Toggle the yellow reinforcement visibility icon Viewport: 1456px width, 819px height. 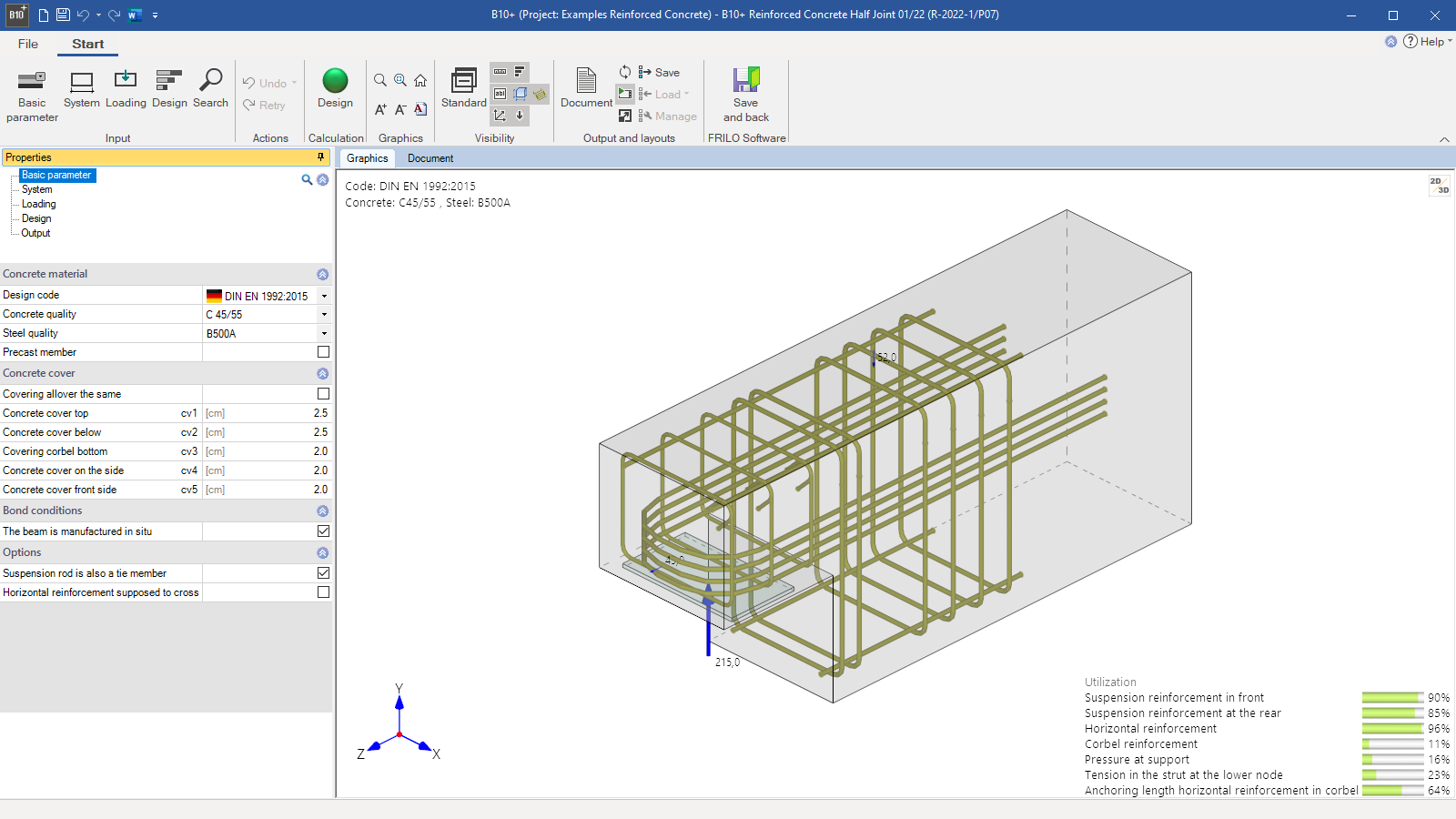[x=540, y=93]
